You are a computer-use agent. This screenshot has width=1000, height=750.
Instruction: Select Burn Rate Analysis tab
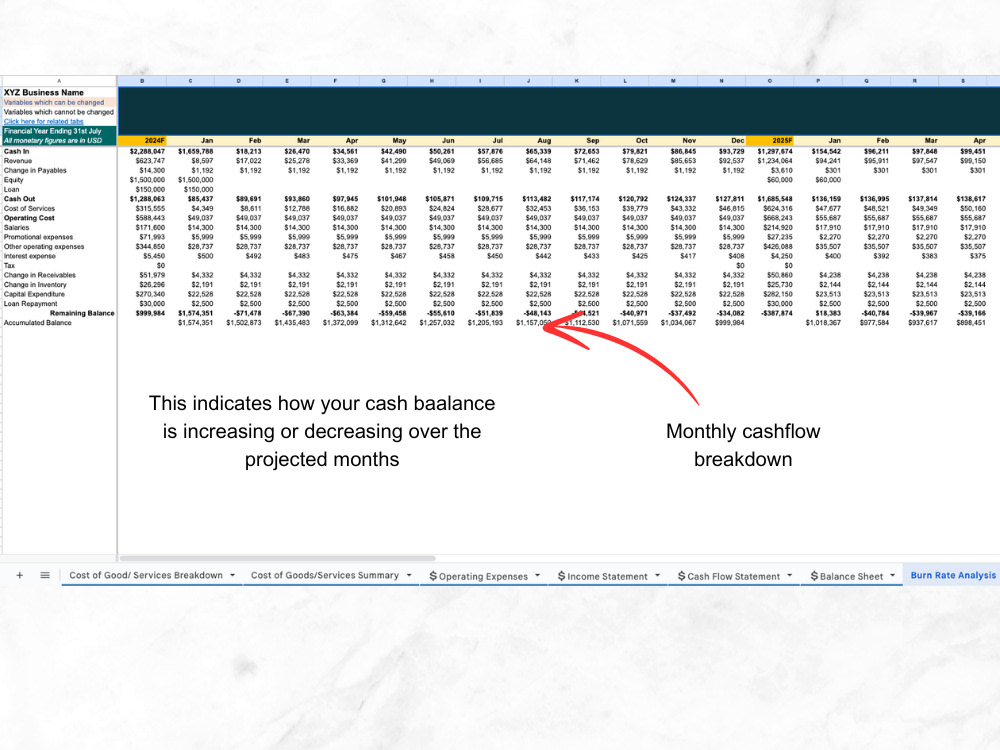click(x=953, y=575)
